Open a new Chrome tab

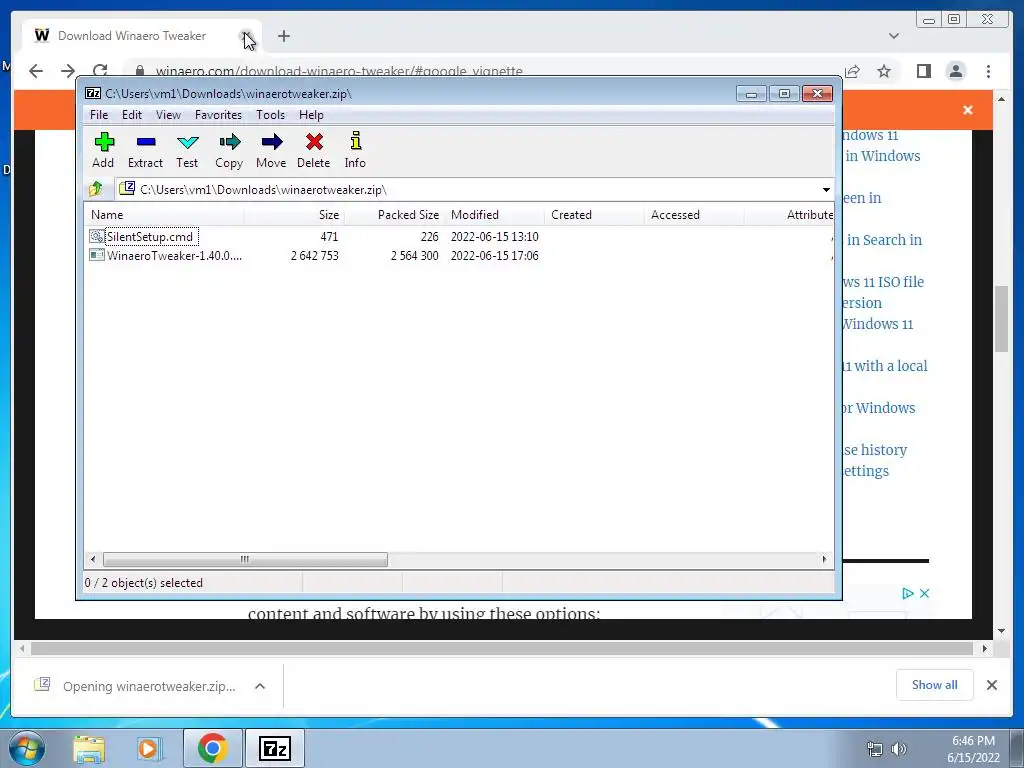tap(283, 36)
